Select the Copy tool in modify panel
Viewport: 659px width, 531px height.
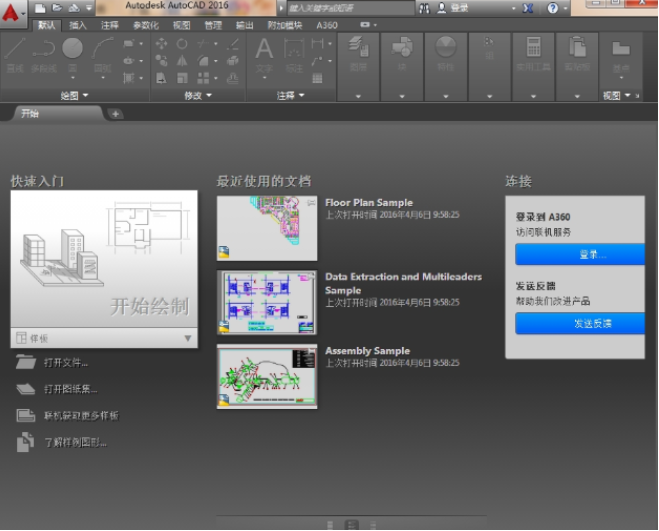pyautogui.click(x=161, y=61)
